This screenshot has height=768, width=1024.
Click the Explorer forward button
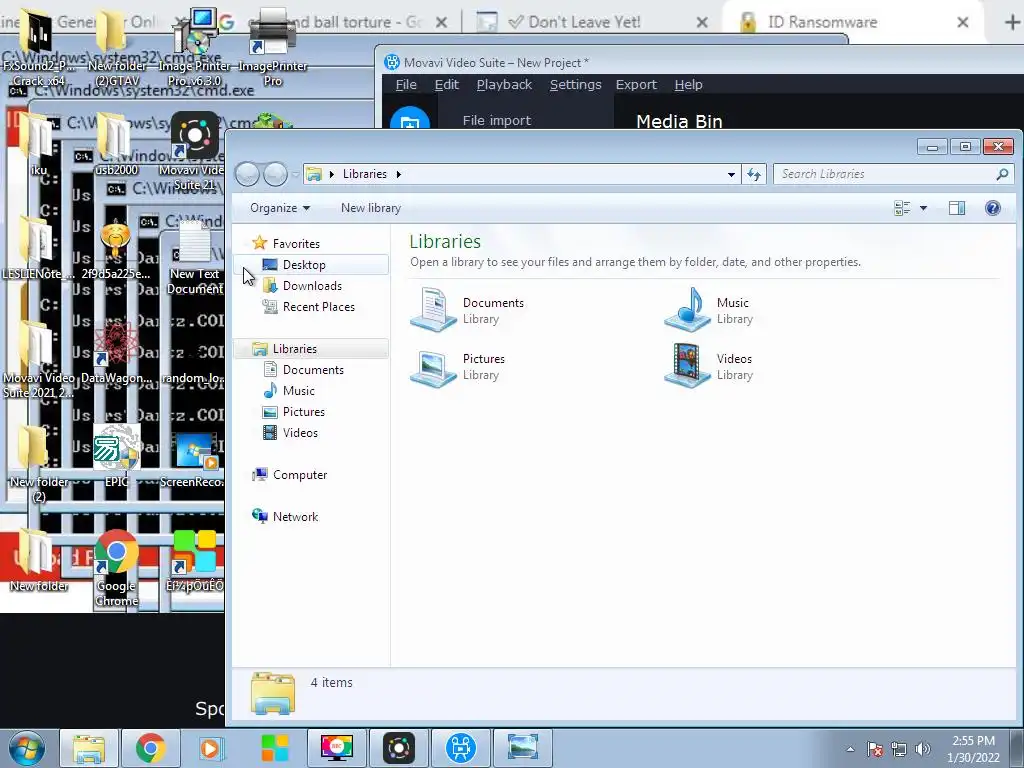[275, 174]
